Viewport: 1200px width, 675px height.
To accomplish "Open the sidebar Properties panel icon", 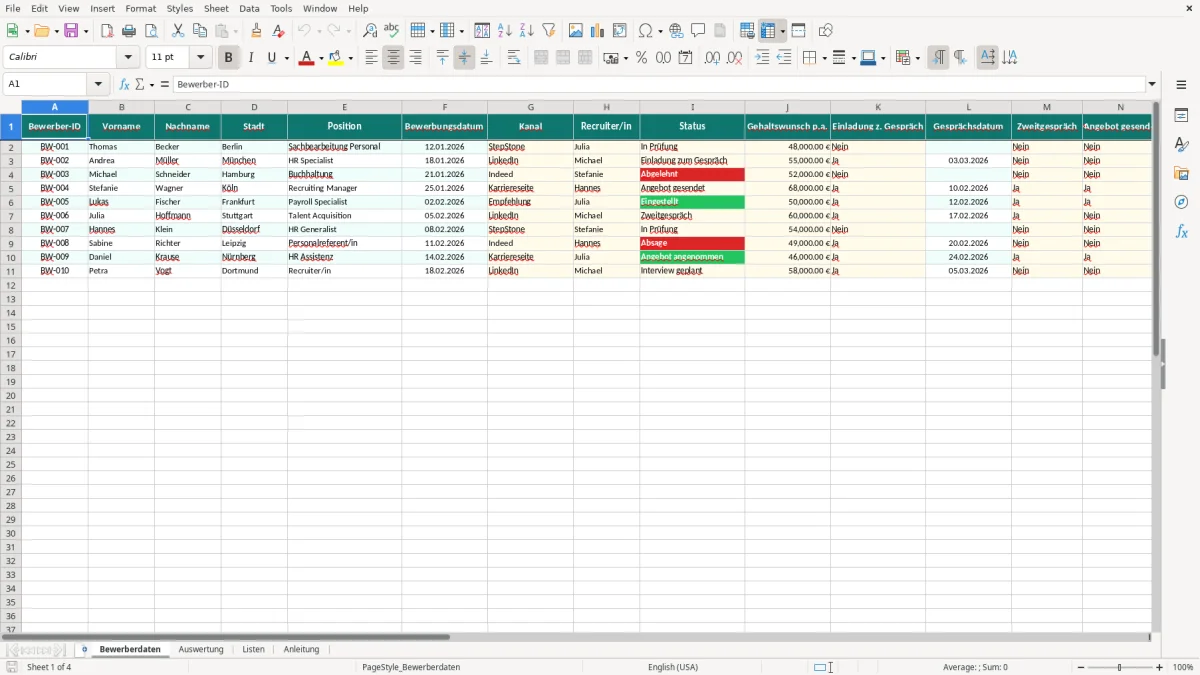I will coord(1181,116).
